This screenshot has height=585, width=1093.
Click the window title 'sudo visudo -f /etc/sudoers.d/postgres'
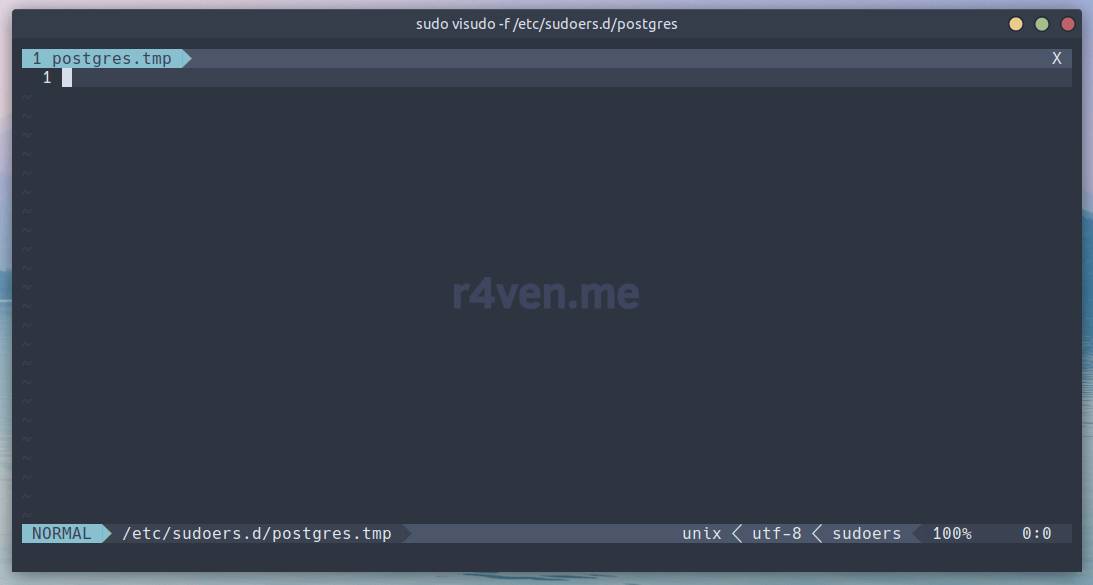(x=546, y=24)
